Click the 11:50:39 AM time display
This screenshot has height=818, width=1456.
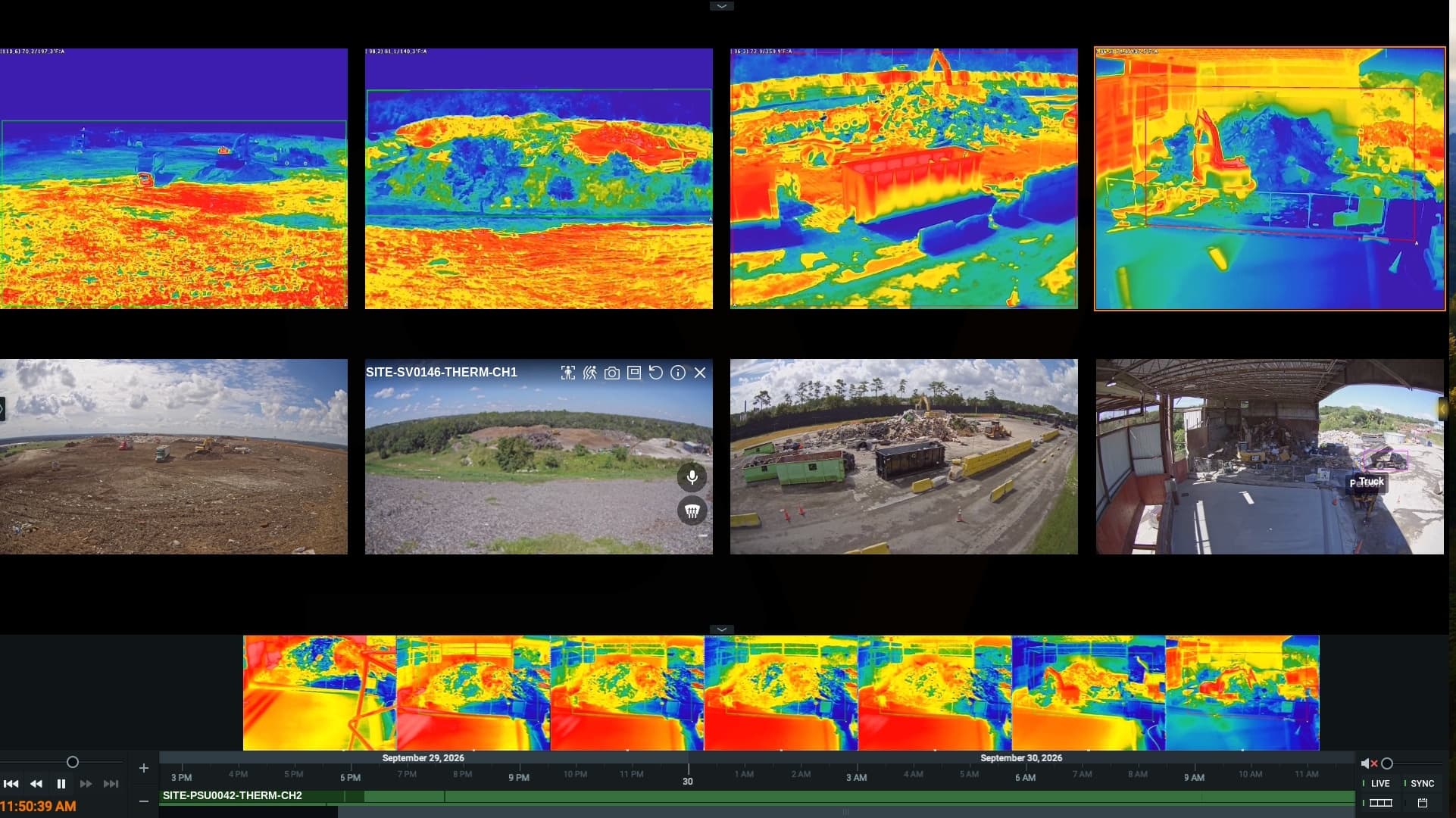coord(38,807)
